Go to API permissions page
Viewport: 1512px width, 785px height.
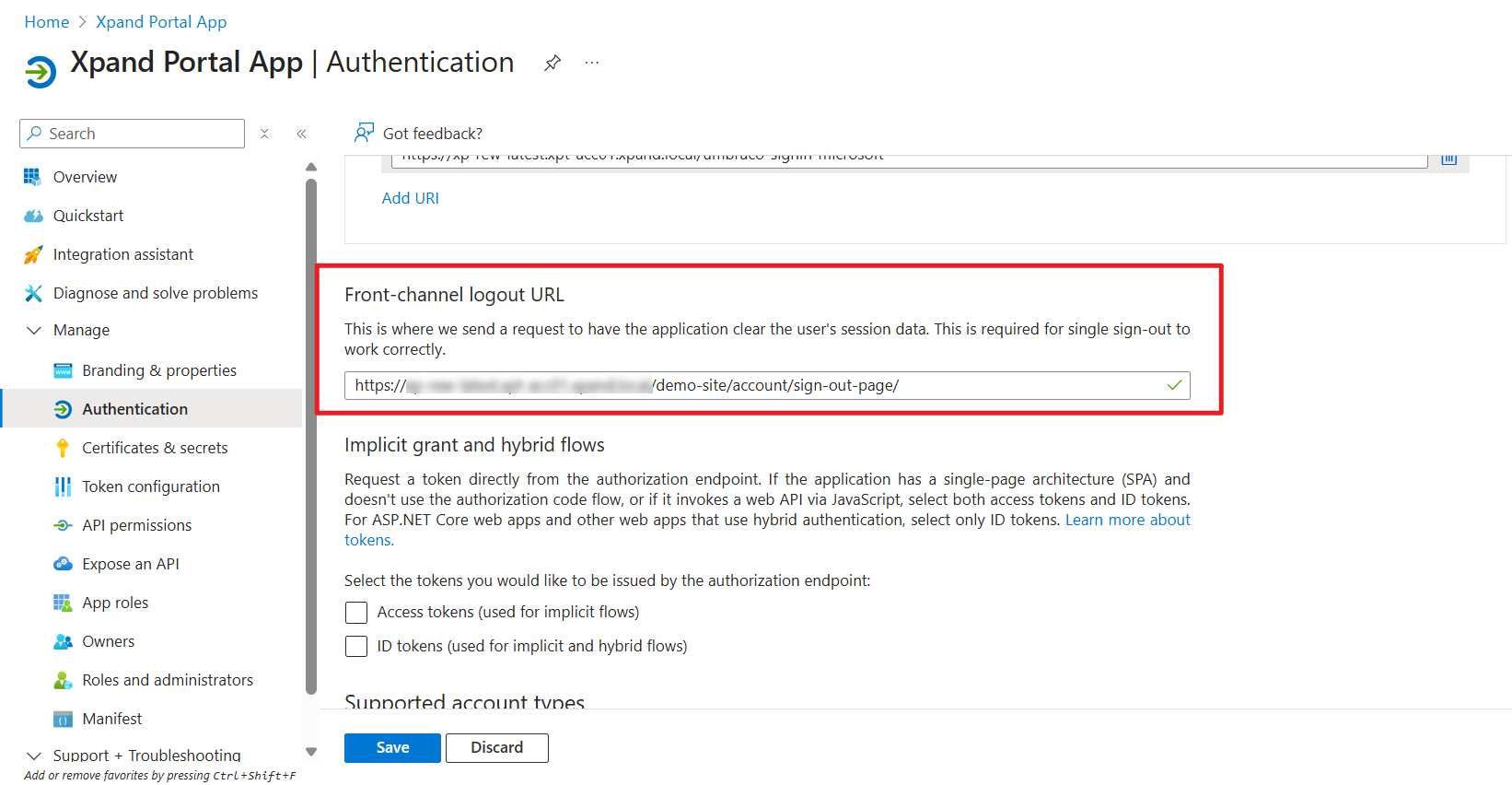[x=137, y=525]
